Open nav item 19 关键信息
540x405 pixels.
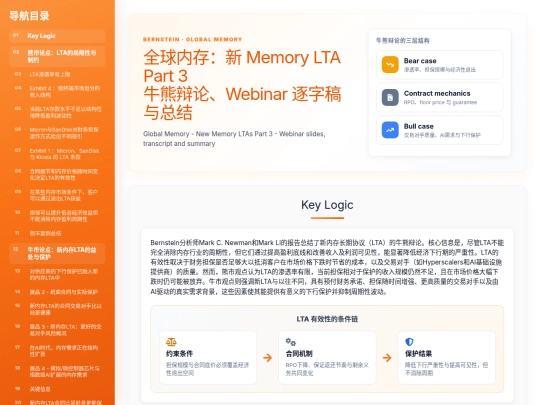(x=57, y=389)
